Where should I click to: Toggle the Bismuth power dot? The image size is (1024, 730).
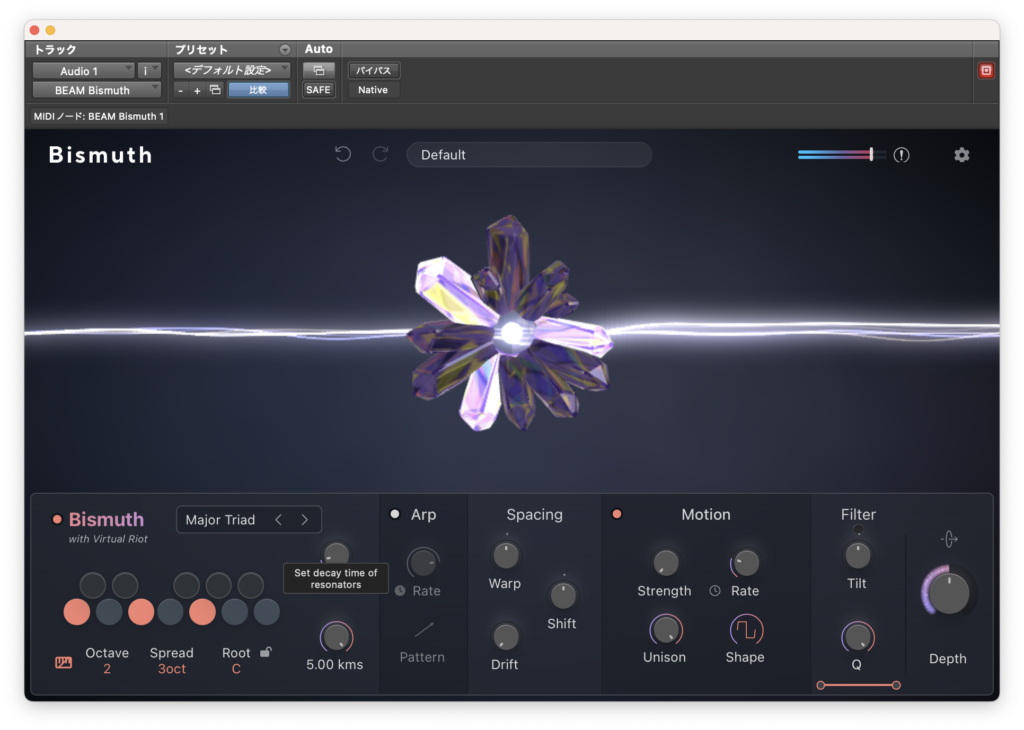pyautogui.click(x=57, y=520)
